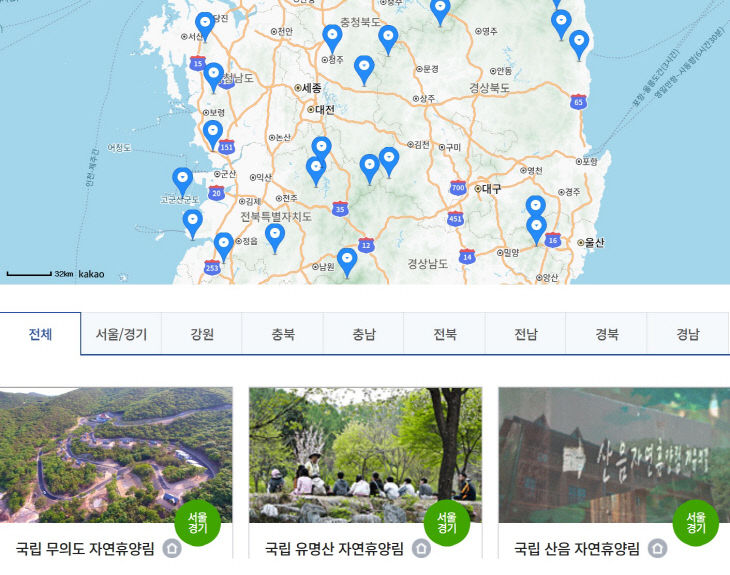Open the 국립 유명산 자연휴양림 title link
This screenshot has width=730, height=575.
[334, 548]
